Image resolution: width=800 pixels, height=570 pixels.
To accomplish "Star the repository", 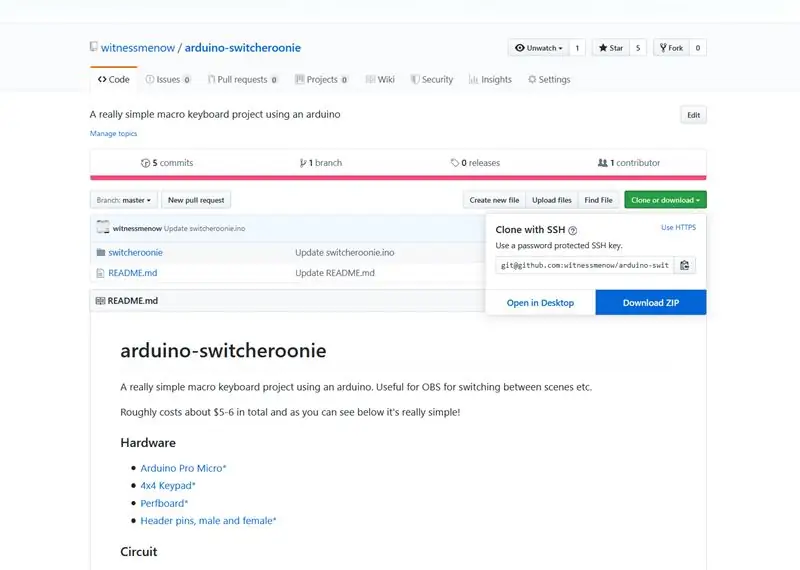I will point(611,48).
